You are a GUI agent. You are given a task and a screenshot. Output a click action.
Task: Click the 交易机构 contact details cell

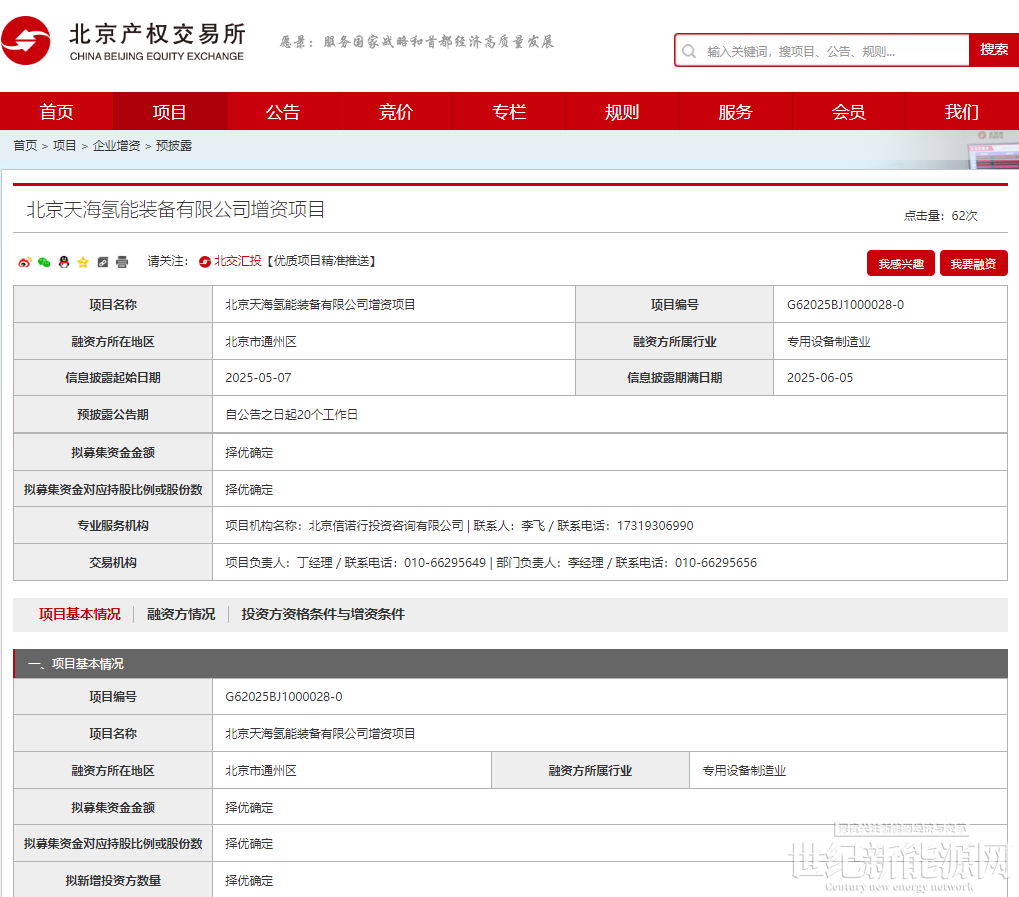click(x=610, y=562)
